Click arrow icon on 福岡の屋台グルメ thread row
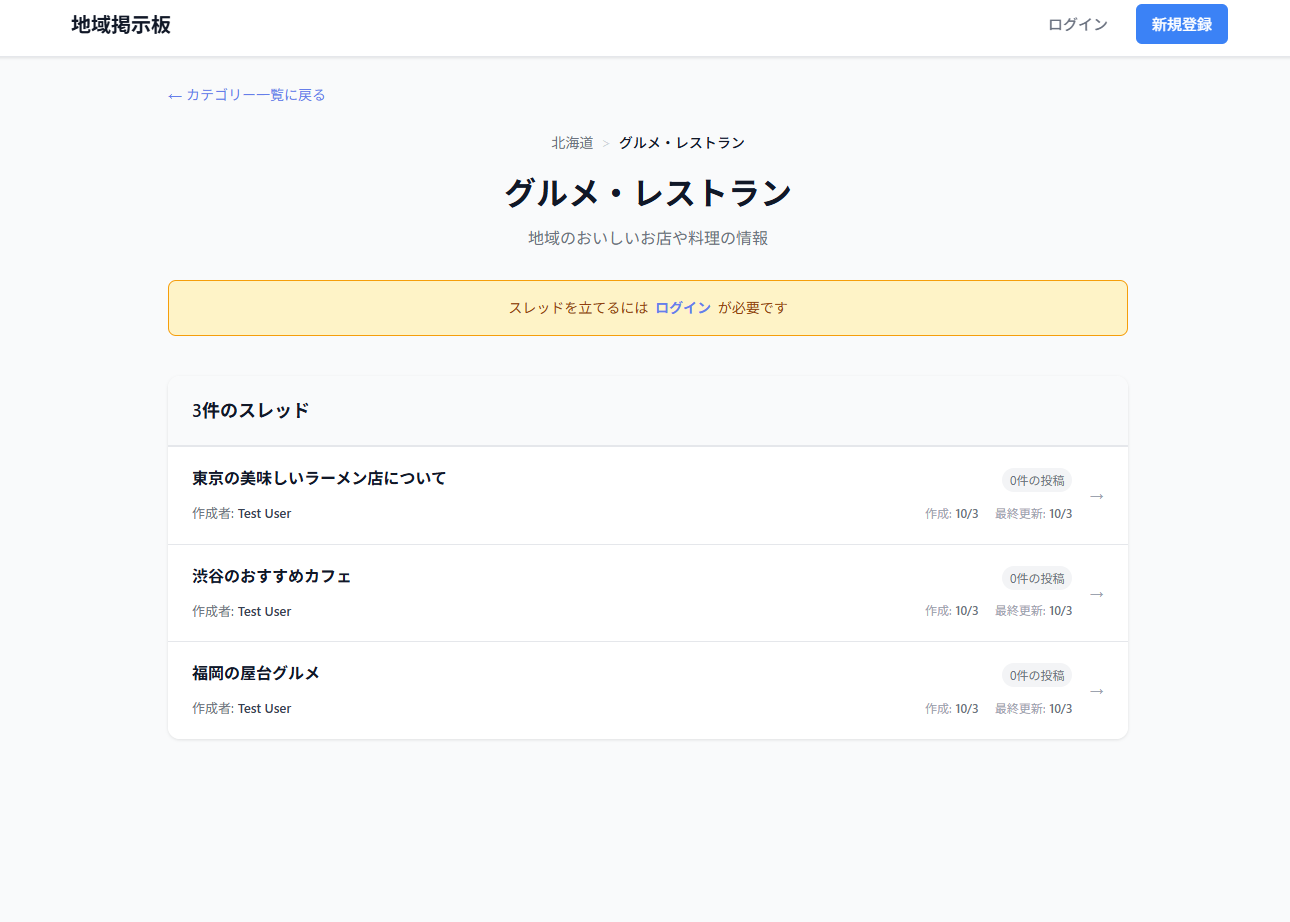The height and width of the screenshot is (922, 1290). click(x=1096, y=691)
